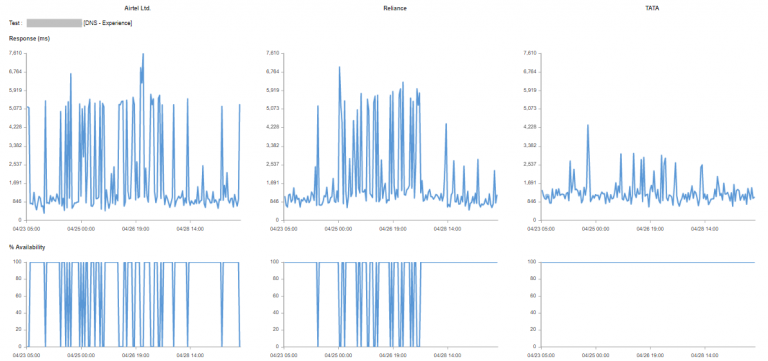
Task: Click 7,610 on Airtel response y-axis
Action: point(15,53)
